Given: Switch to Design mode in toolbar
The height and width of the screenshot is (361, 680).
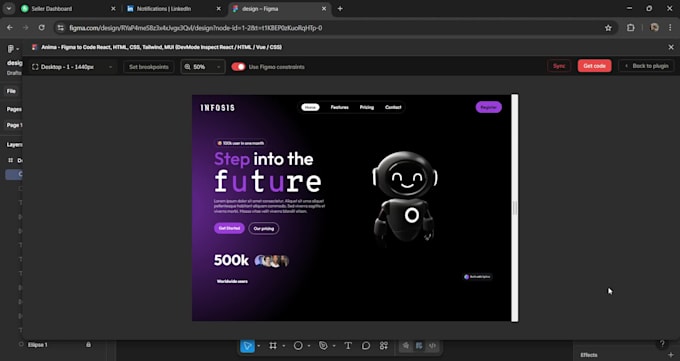Looking at the screenshot, I should 419,346.
